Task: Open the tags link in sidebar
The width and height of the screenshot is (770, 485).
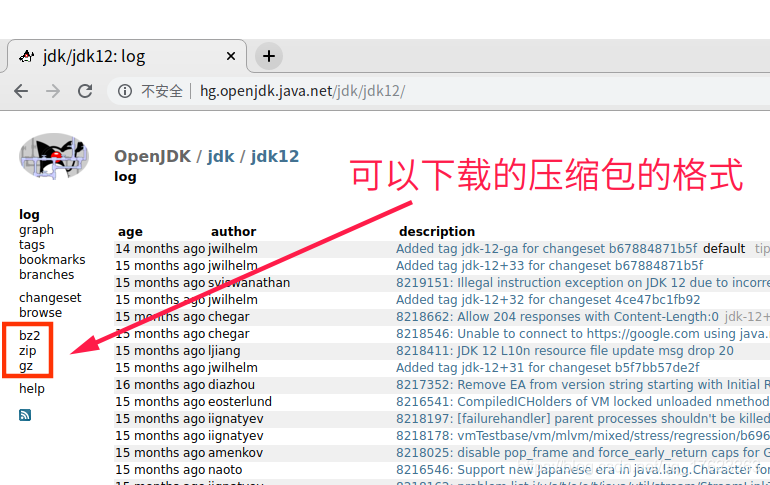Action: pyautogui.click(x=32, y=244)
